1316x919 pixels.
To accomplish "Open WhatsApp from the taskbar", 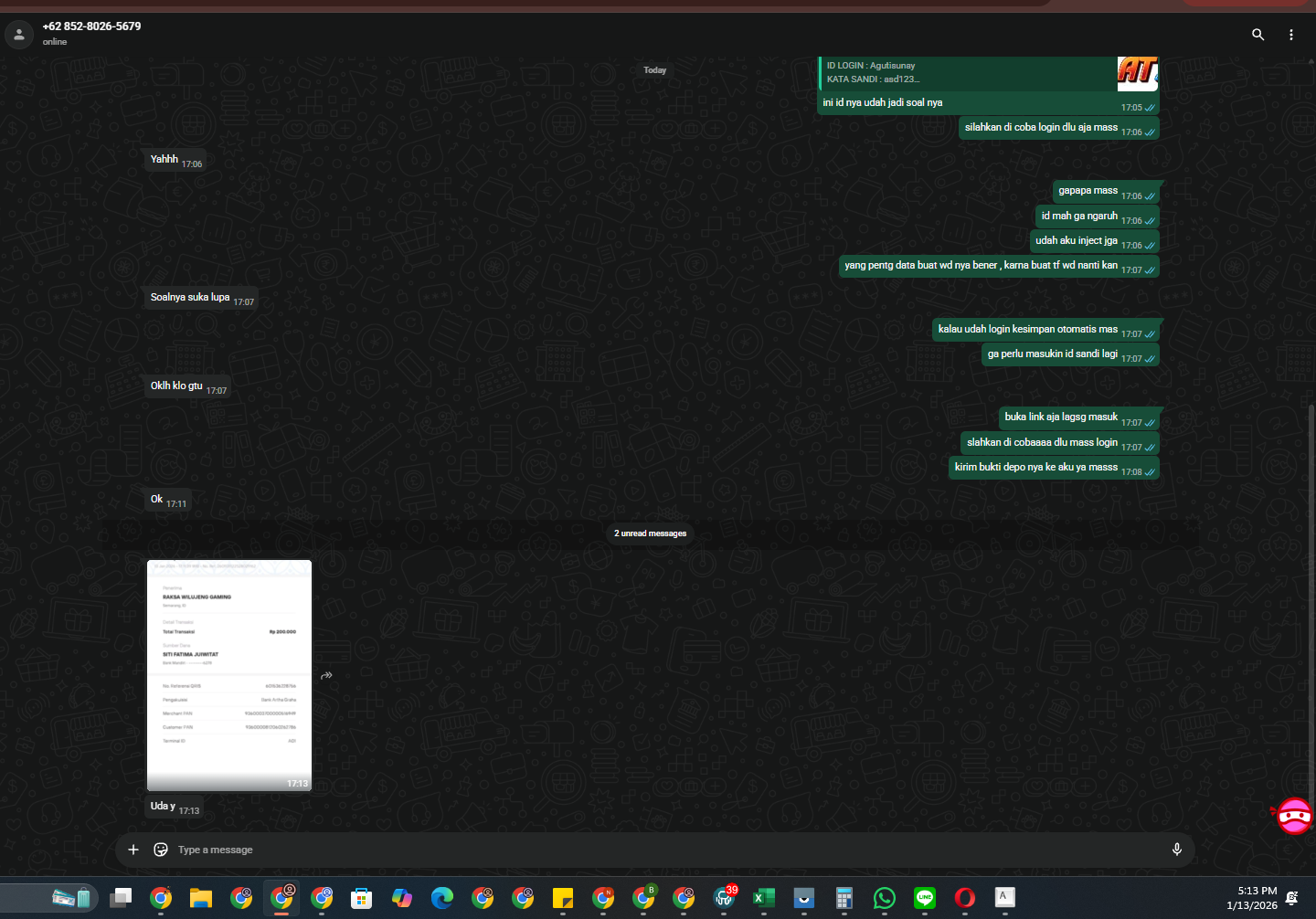I will (885, 898).
